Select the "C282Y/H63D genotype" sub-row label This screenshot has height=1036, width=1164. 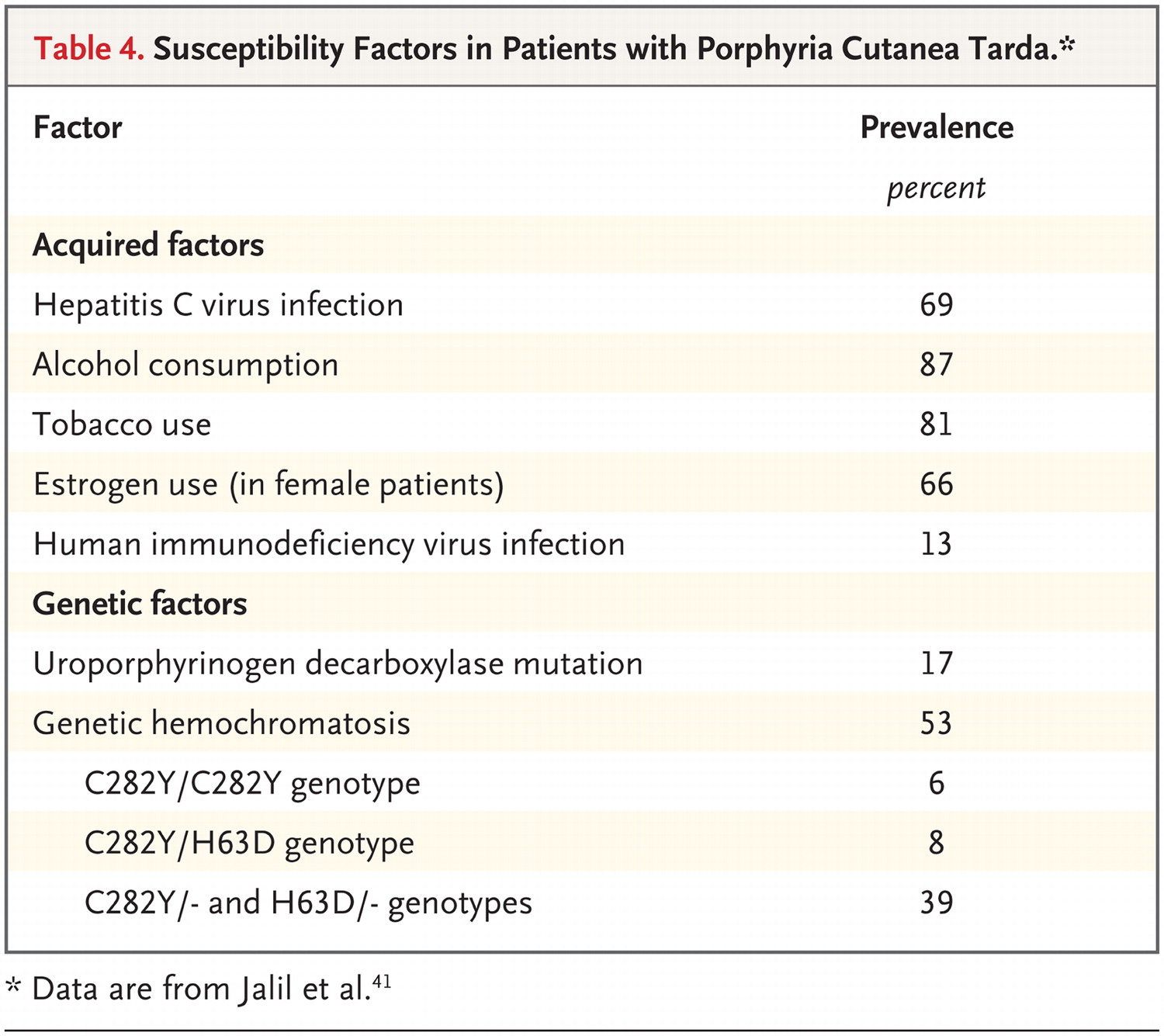pos(249,844)
